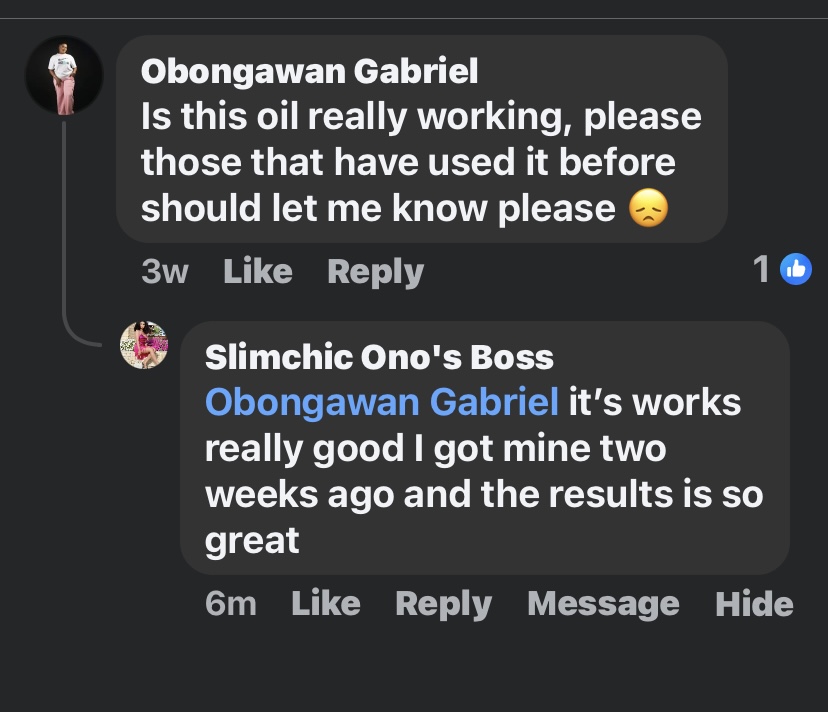Click the blue Obongawan Gabriel mention
The width and height of the screenshot is (828, 712).
381,402
